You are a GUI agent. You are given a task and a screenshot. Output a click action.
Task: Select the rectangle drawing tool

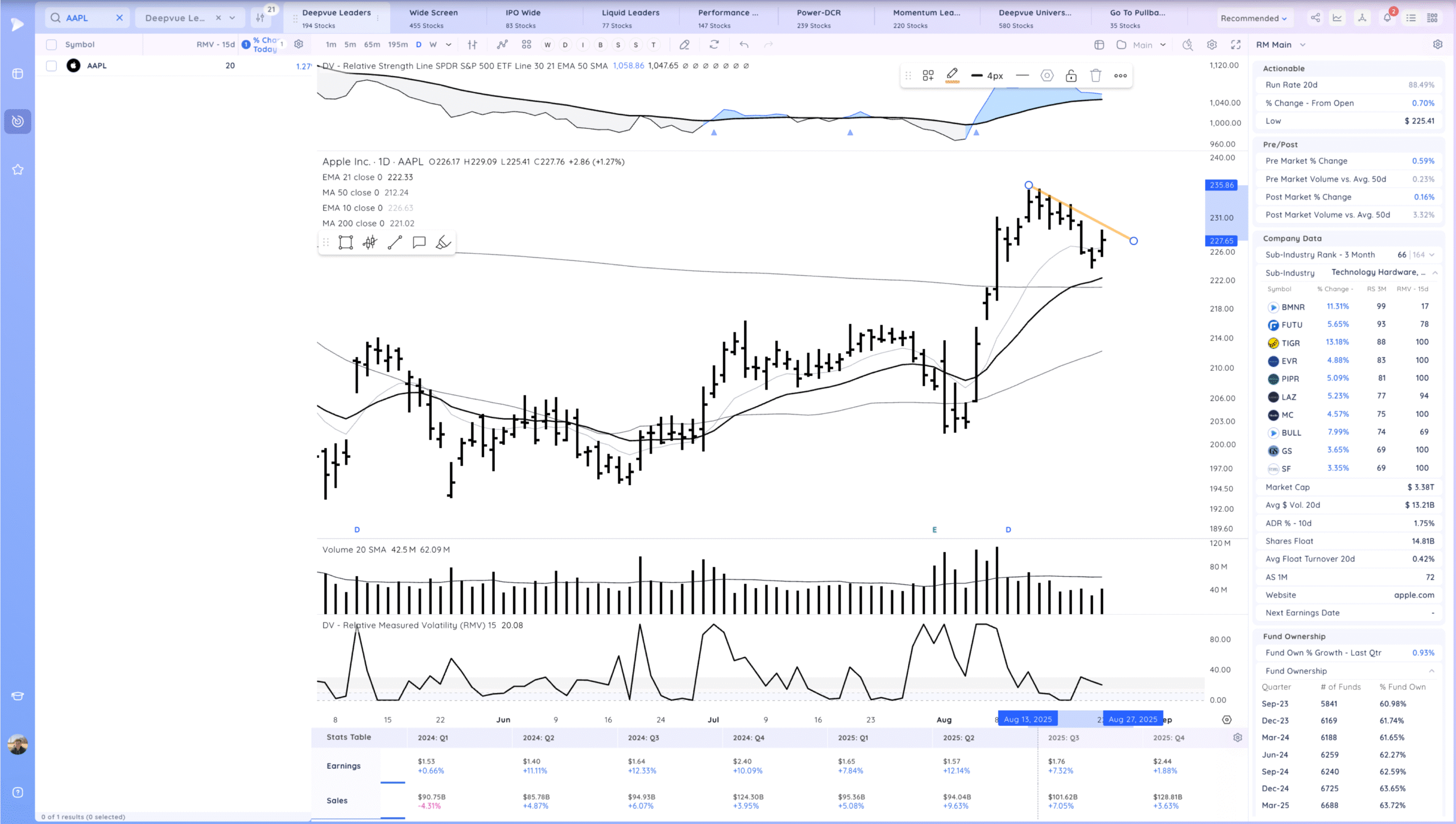pos(345,243)
